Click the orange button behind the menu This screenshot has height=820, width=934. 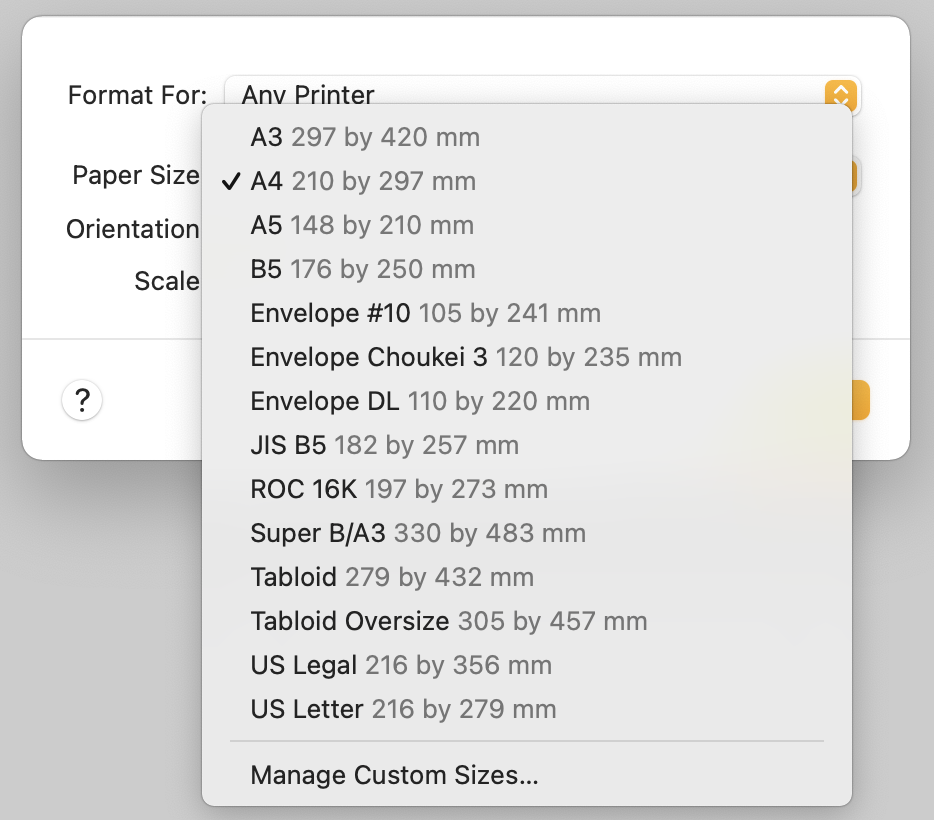pos(861,401)
